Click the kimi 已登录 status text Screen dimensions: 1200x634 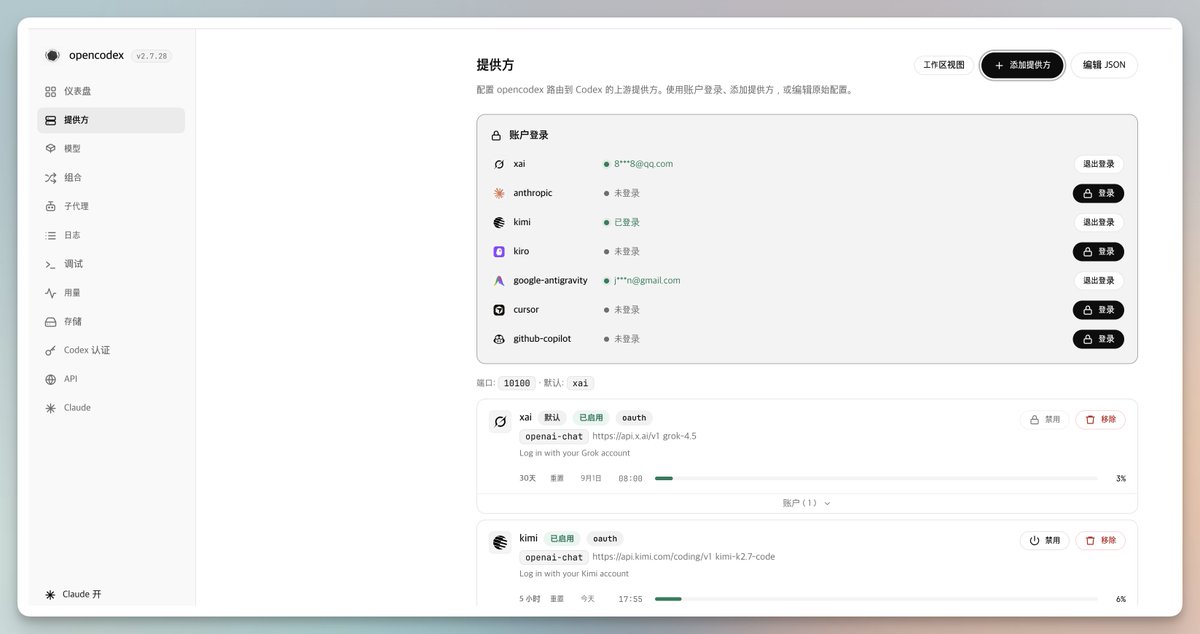point(627,223)
